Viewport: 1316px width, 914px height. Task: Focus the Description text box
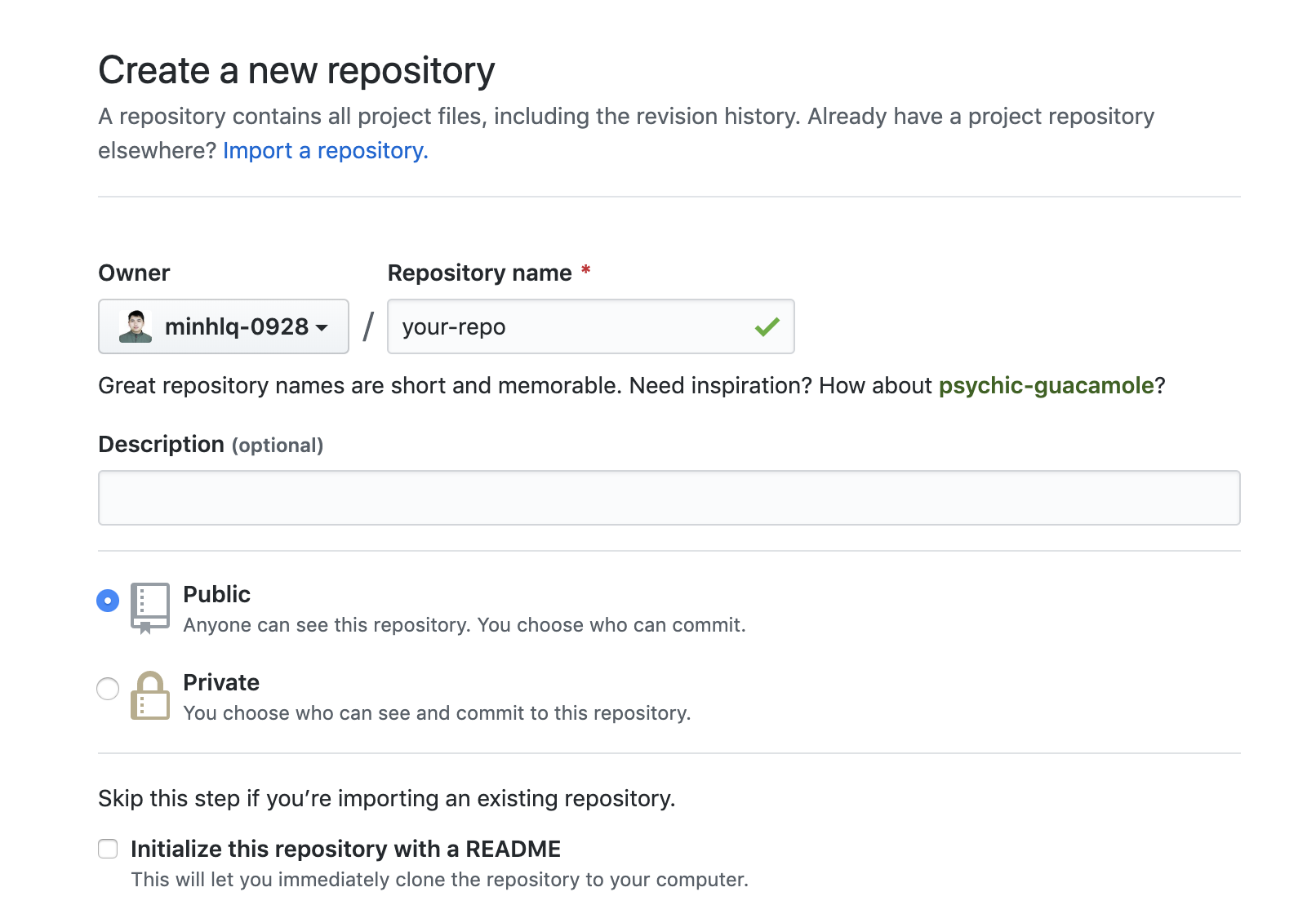(669, 498)
